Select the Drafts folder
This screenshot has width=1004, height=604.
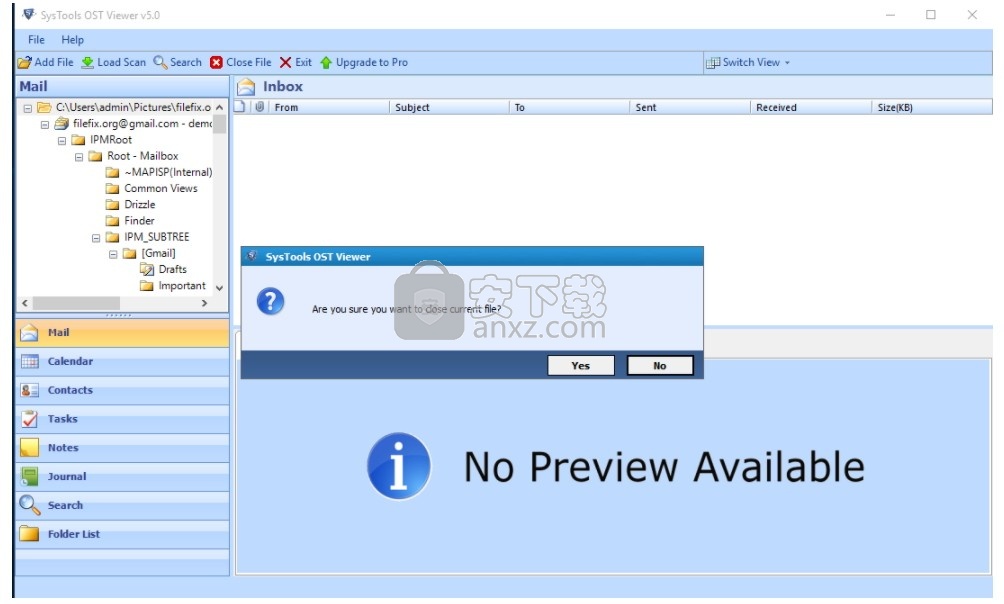click(172, 269)
